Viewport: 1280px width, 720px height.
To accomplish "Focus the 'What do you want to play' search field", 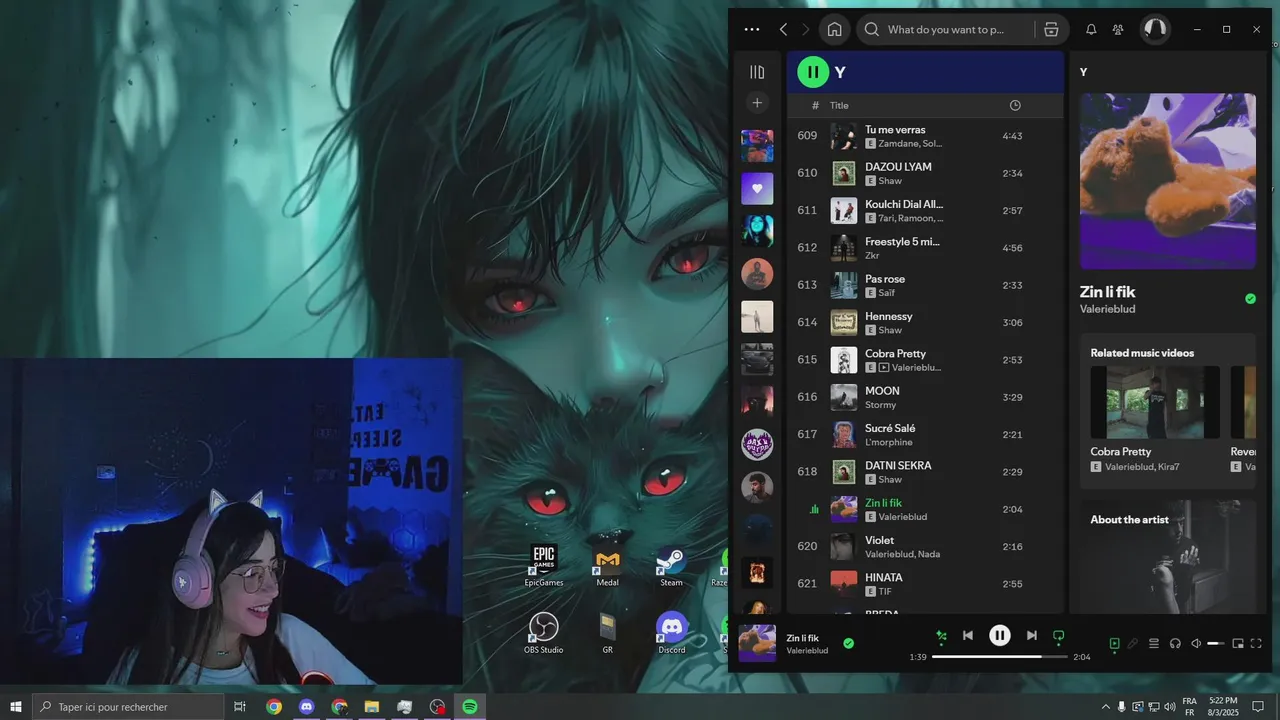I will 945,29.
